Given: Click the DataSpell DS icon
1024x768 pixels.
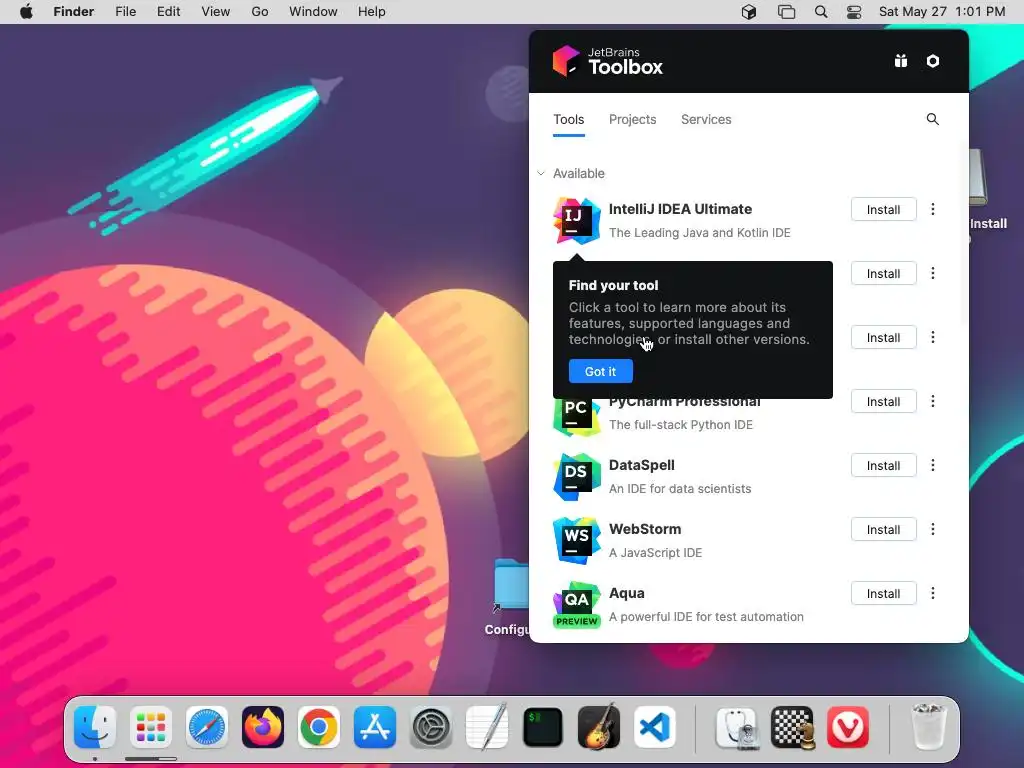Looking at the screenshot, I should click(576, 477).
